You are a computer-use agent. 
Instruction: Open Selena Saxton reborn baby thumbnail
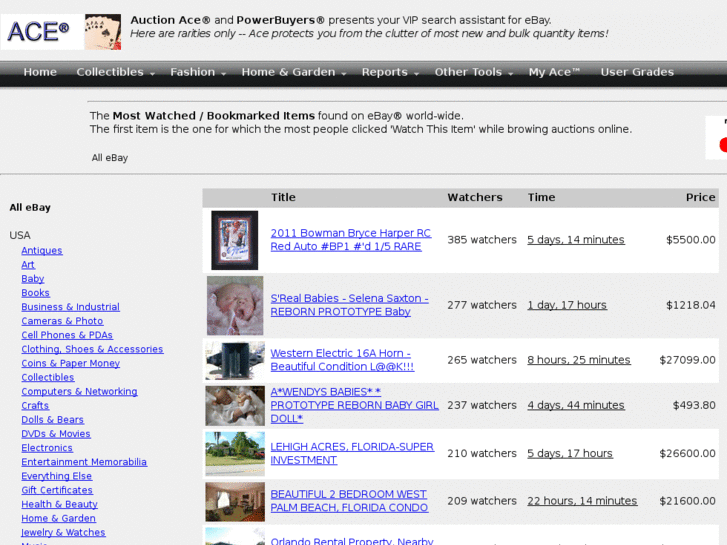235,306
